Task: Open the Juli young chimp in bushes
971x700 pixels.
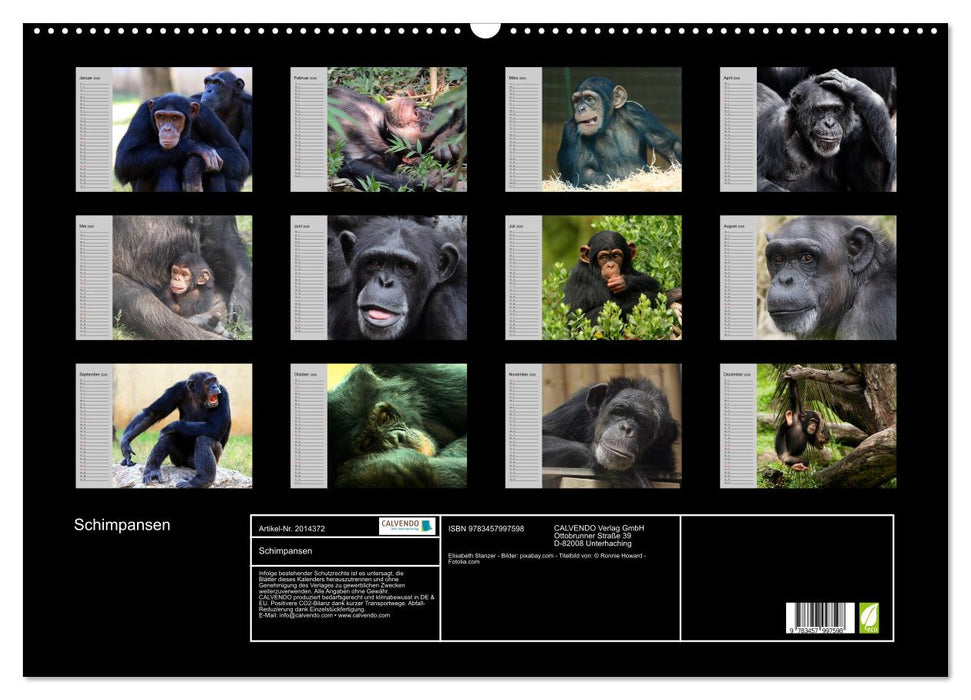Action: 611,278
